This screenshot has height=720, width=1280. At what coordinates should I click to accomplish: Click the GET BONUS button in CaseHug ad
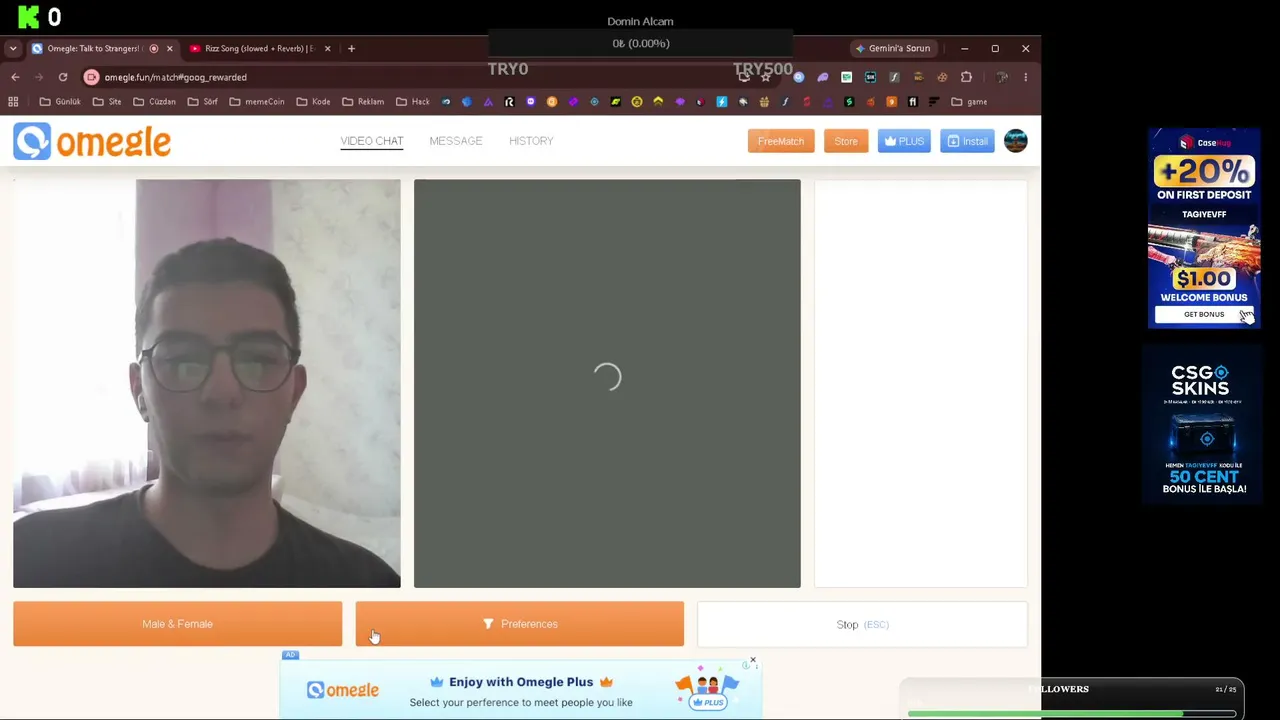coord(1204,314)
